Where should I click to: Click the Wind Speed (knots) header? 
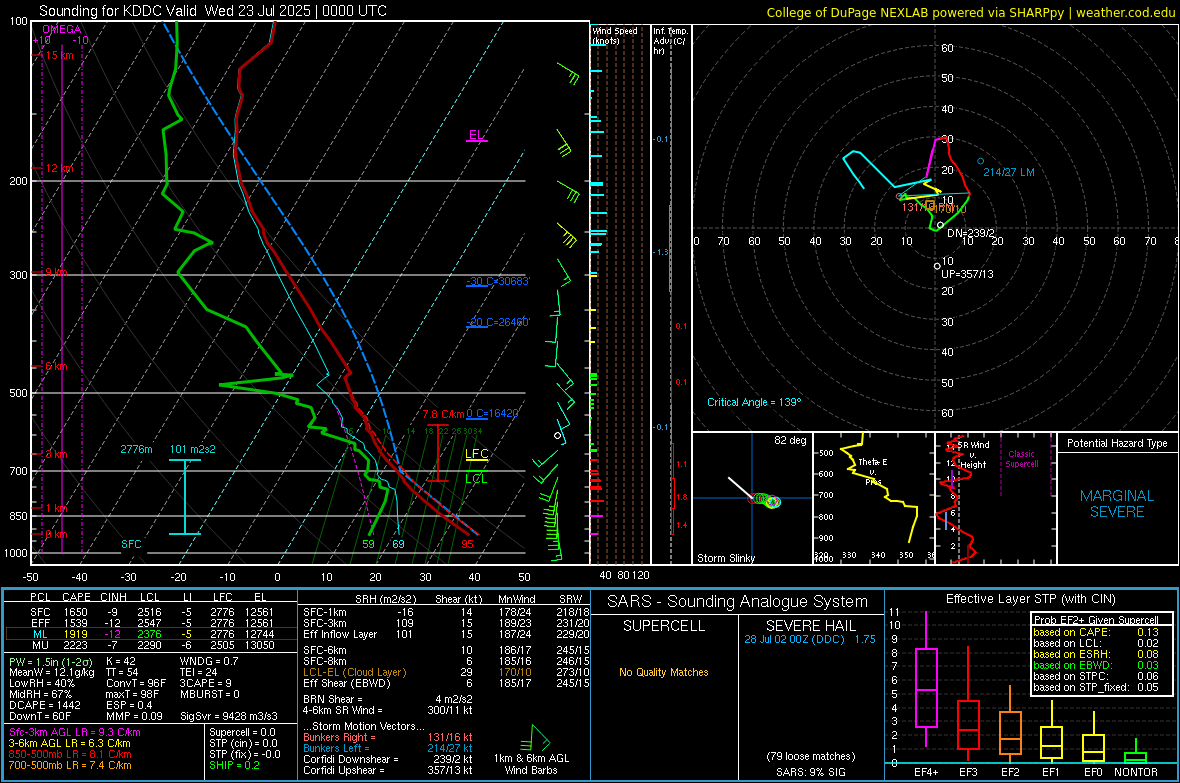[615, 35]
